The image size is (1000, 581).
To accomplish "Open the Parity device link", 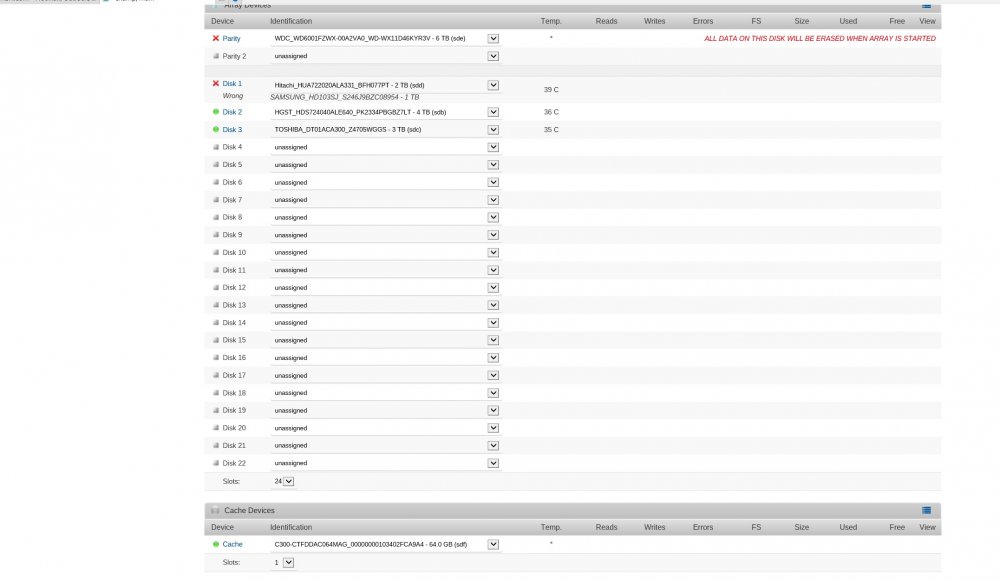I will pos(231,38).
